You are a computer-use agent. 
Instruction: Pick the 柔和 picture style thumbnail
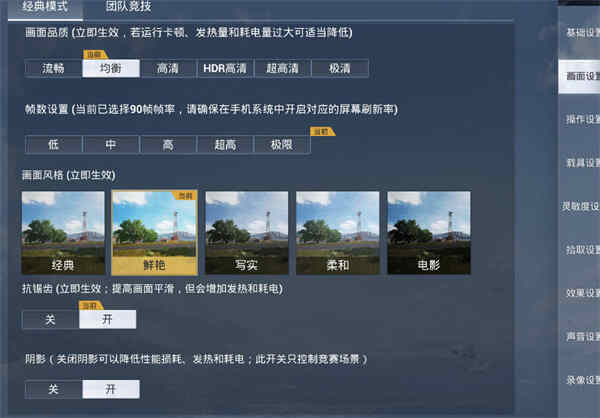click(338, 233)
